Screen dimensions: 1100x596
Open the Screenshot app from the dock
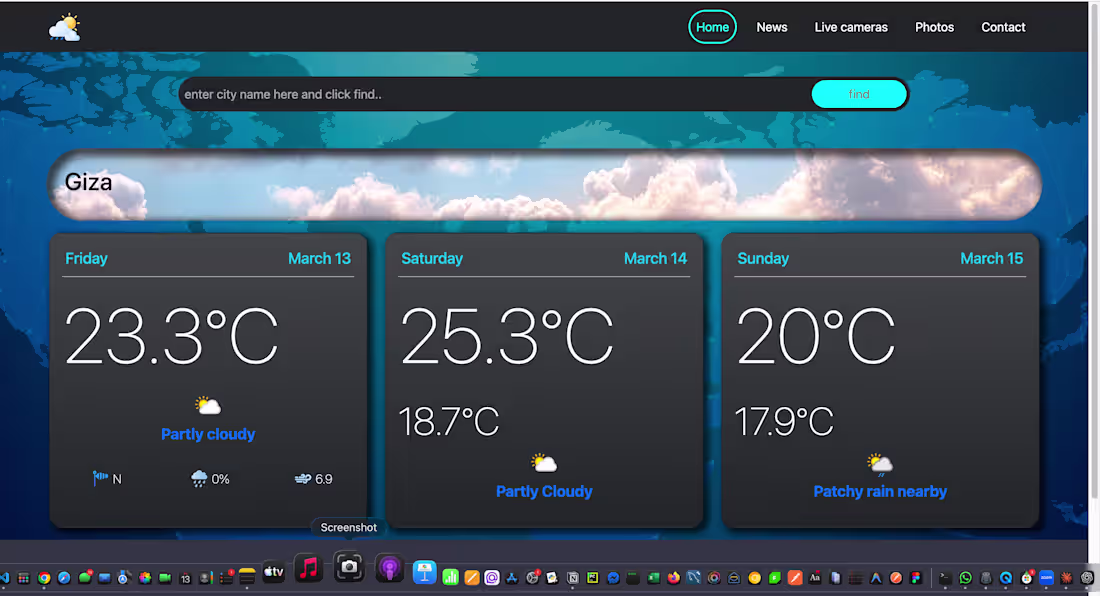pyautogui.click(x=348, y=568)
